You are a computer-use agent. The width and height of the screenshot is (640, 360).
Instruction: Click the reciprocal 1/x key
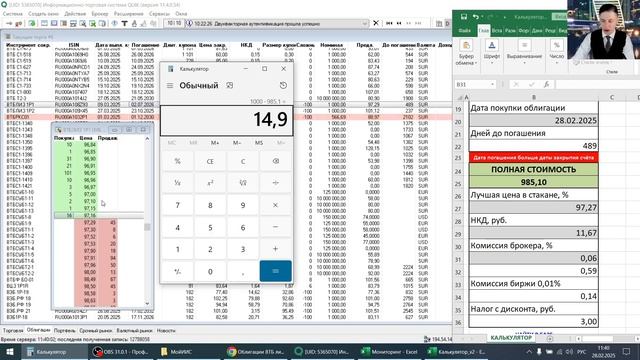point(178,183)
